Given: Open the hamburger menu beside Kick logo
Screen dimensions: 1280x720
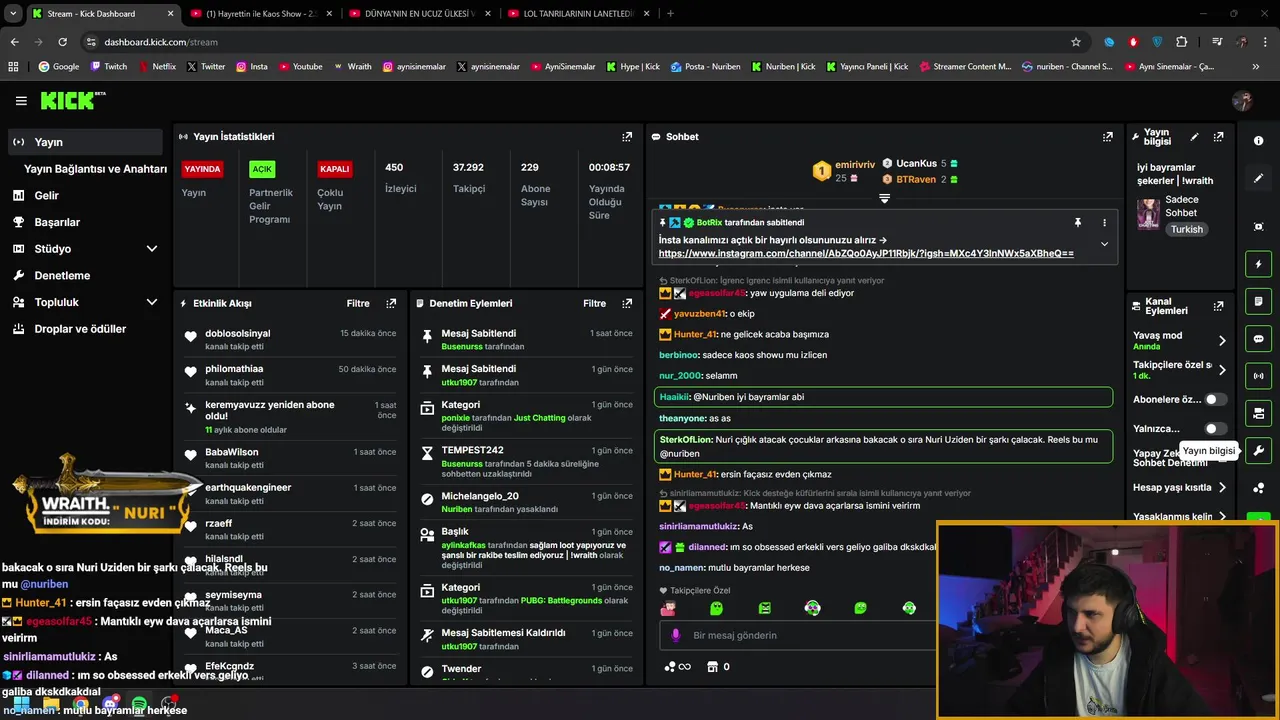Looking at the screenshot, I should click(x=21, y=101).
